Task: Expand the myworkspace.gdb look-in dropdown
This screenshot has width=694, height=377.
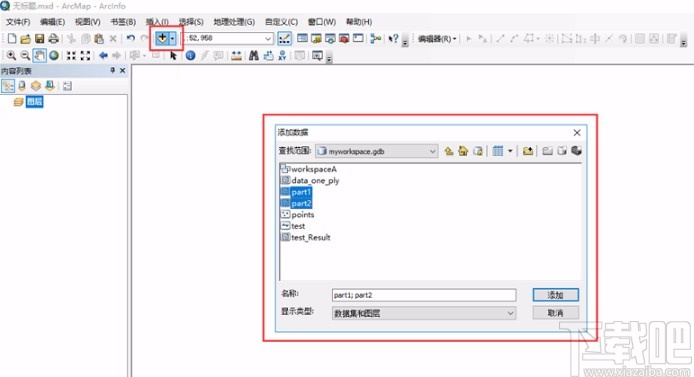Action: pos(432,151)
